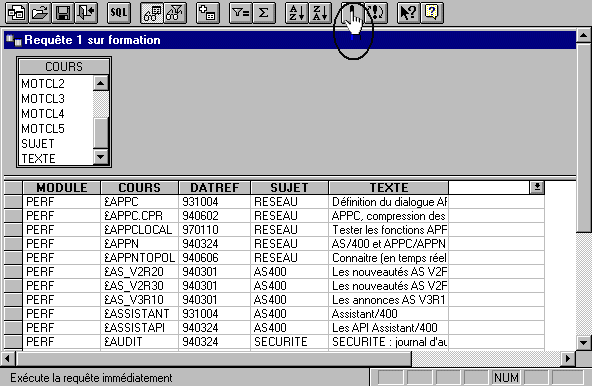
Task: Select the row selector for £ASSISTANT
Action: pyautogui.click(x=13, y=313)
